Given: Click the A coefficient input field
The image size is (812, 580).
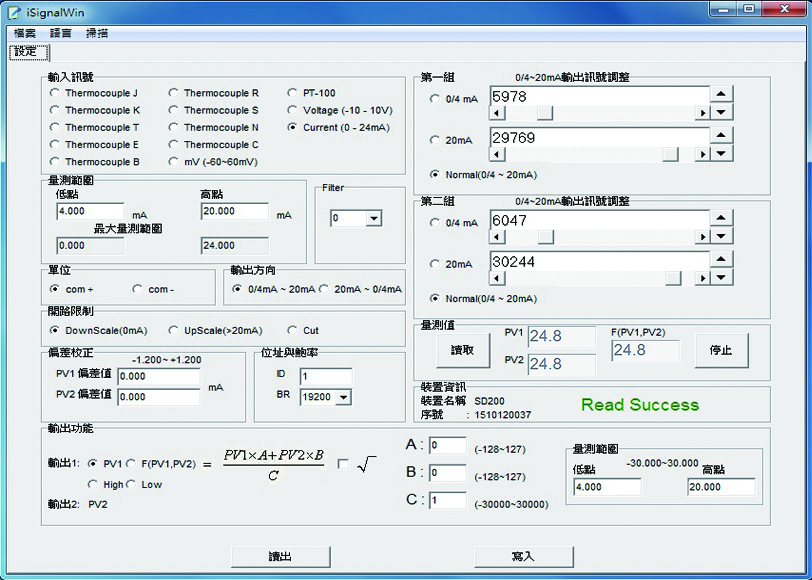Looking at the screenshot, I should [447, 445].
